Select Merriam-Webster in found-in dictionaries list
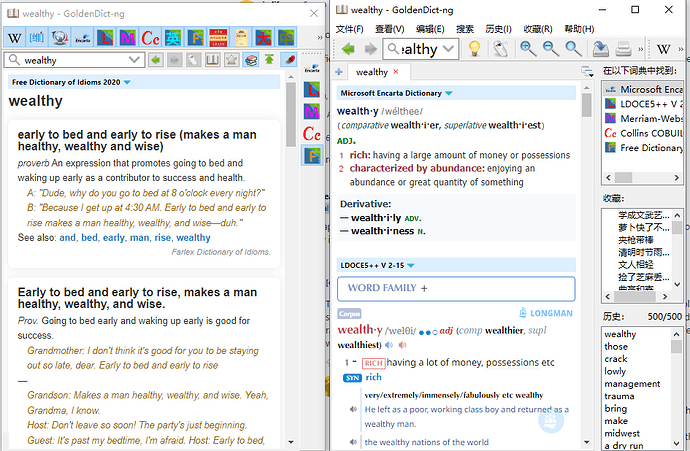Viewport: 690px width, 451px height. [644, 118]
